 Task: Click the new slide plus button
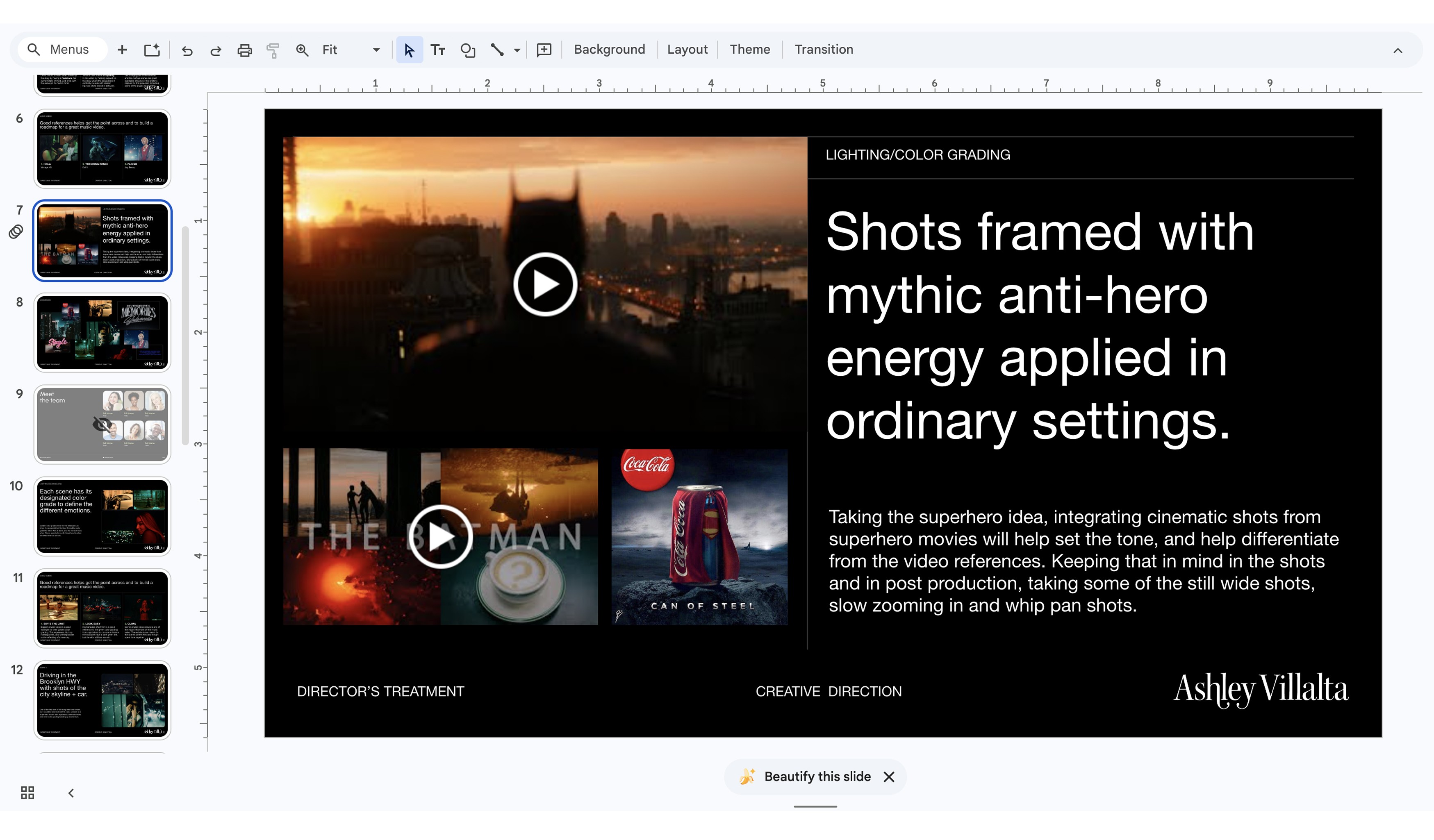[x=122, y=50]
